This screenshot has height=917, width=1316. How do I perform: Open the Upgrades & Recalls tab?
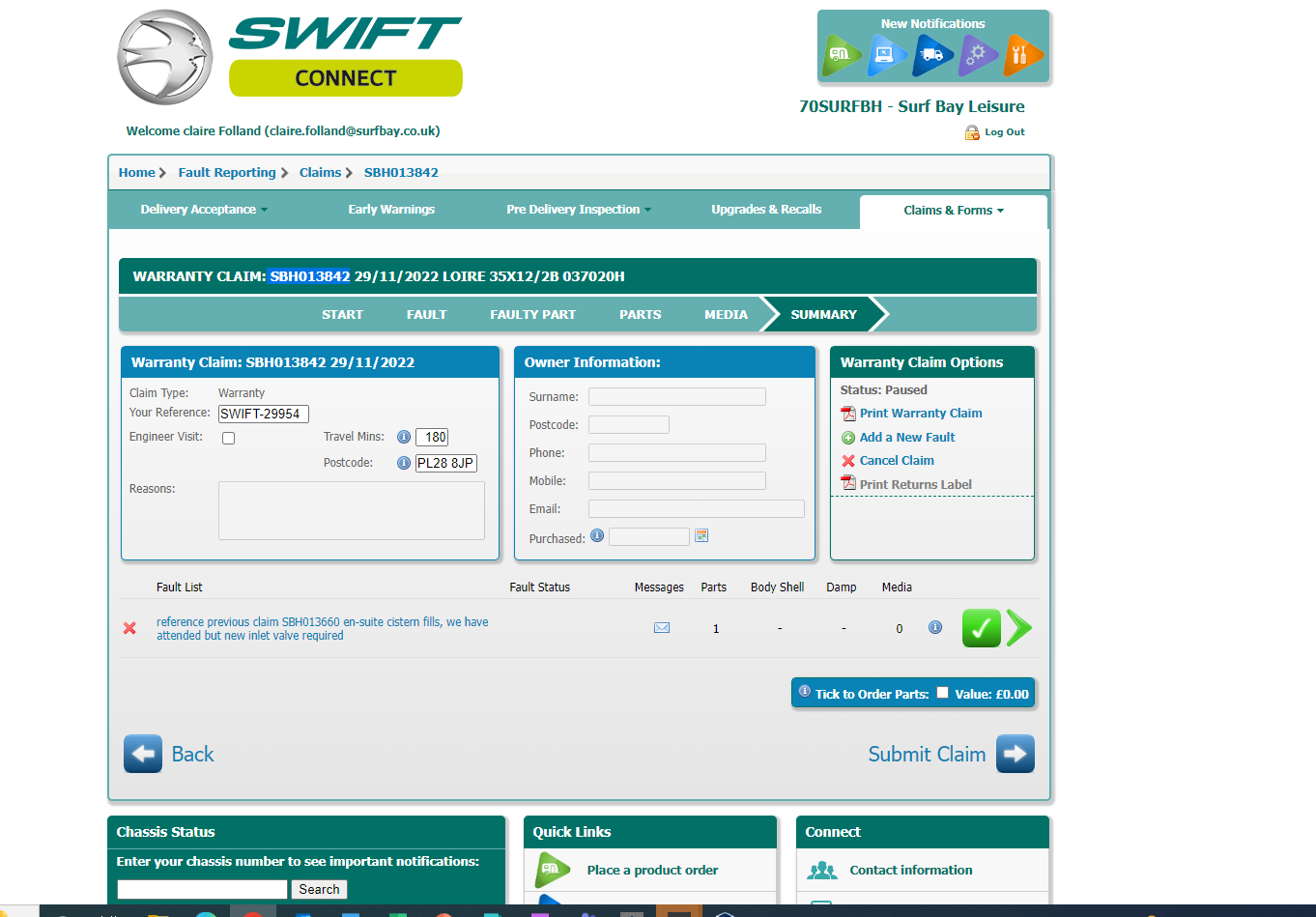[766, 210]
